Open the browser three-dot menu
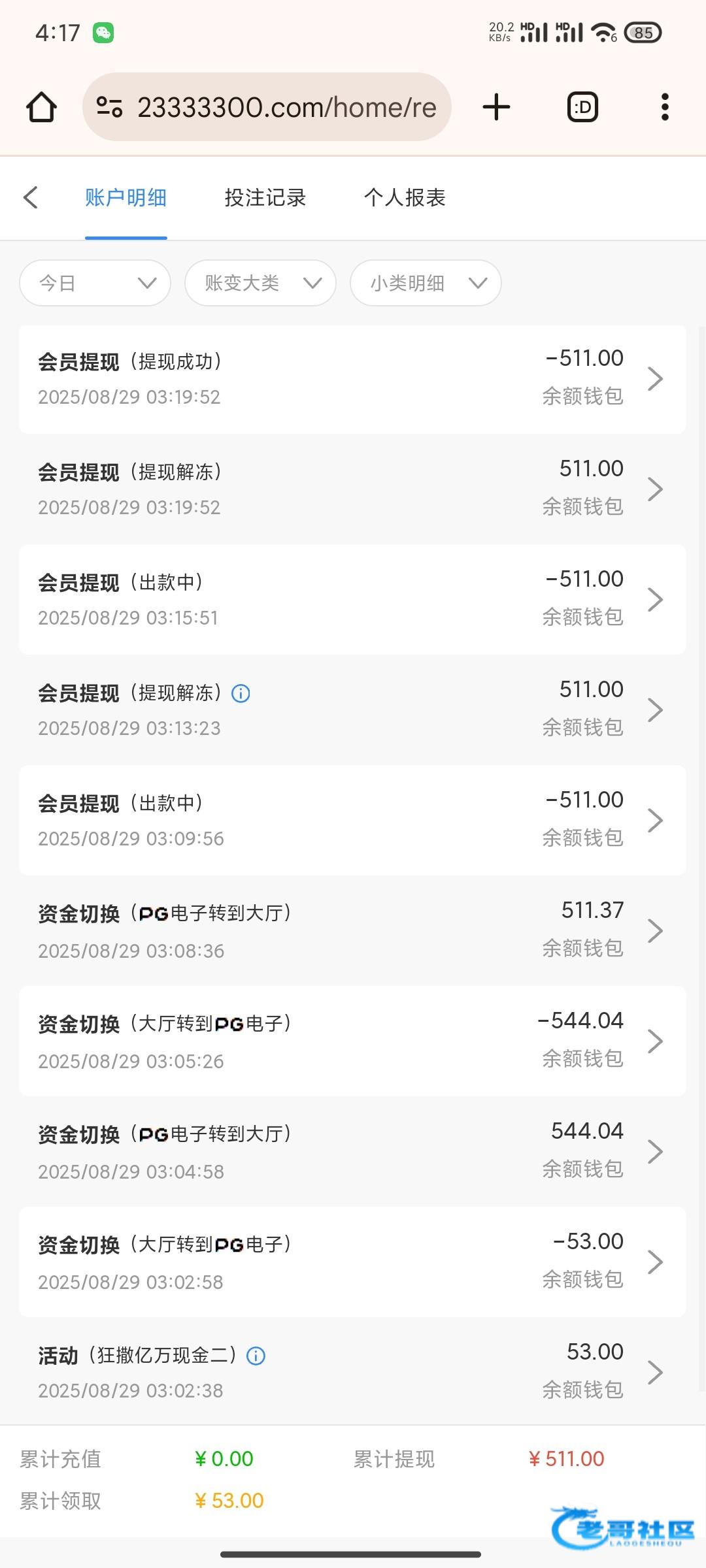The height and width of the screenshot is (1568, 706). click(665, 107)
